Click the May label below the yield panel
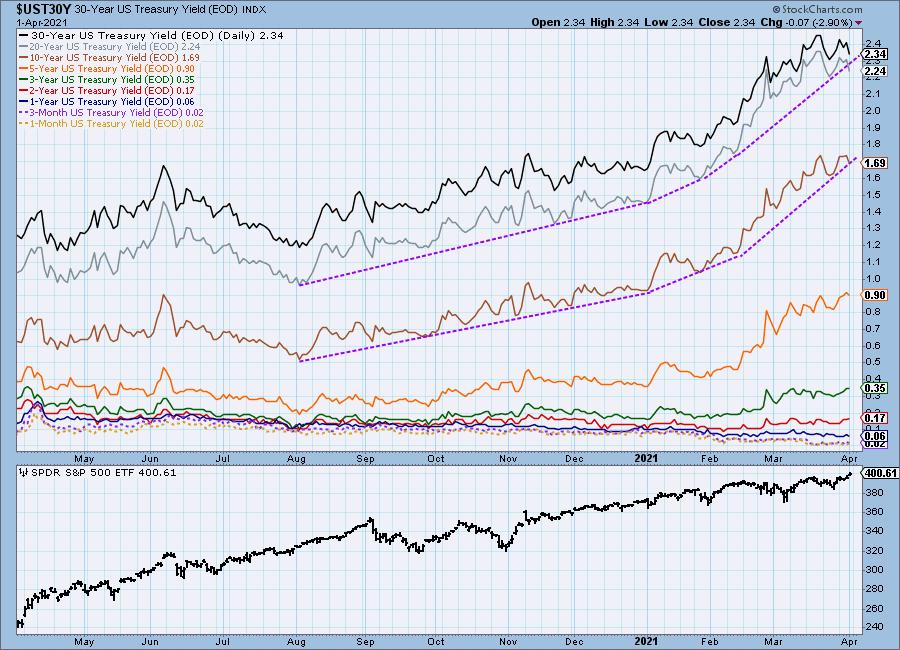This screenshot has height=650, width=900. pos(84,458)
